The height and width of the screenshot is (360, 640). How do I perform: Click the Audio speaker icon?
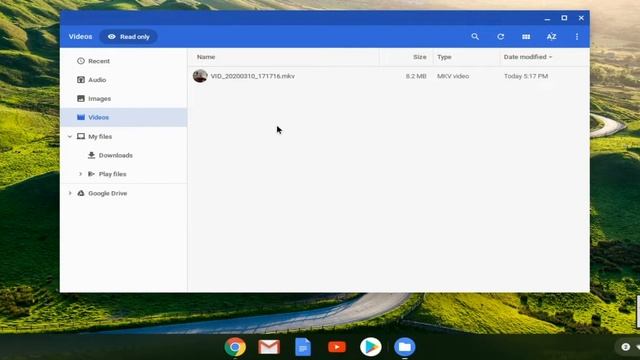(x=81, y=80)
